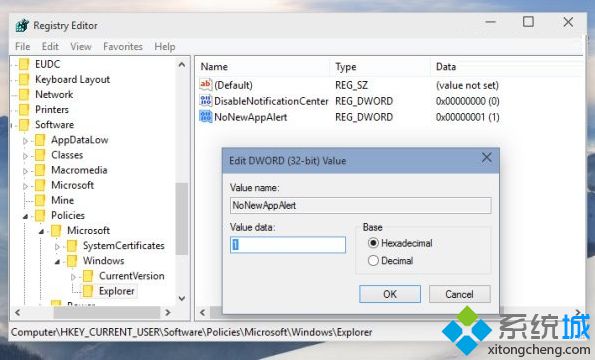Click the tree pane vertical scrollbar thumb
Image resolution: width=595 pixels, height=360 pixels.
point(181,219)
